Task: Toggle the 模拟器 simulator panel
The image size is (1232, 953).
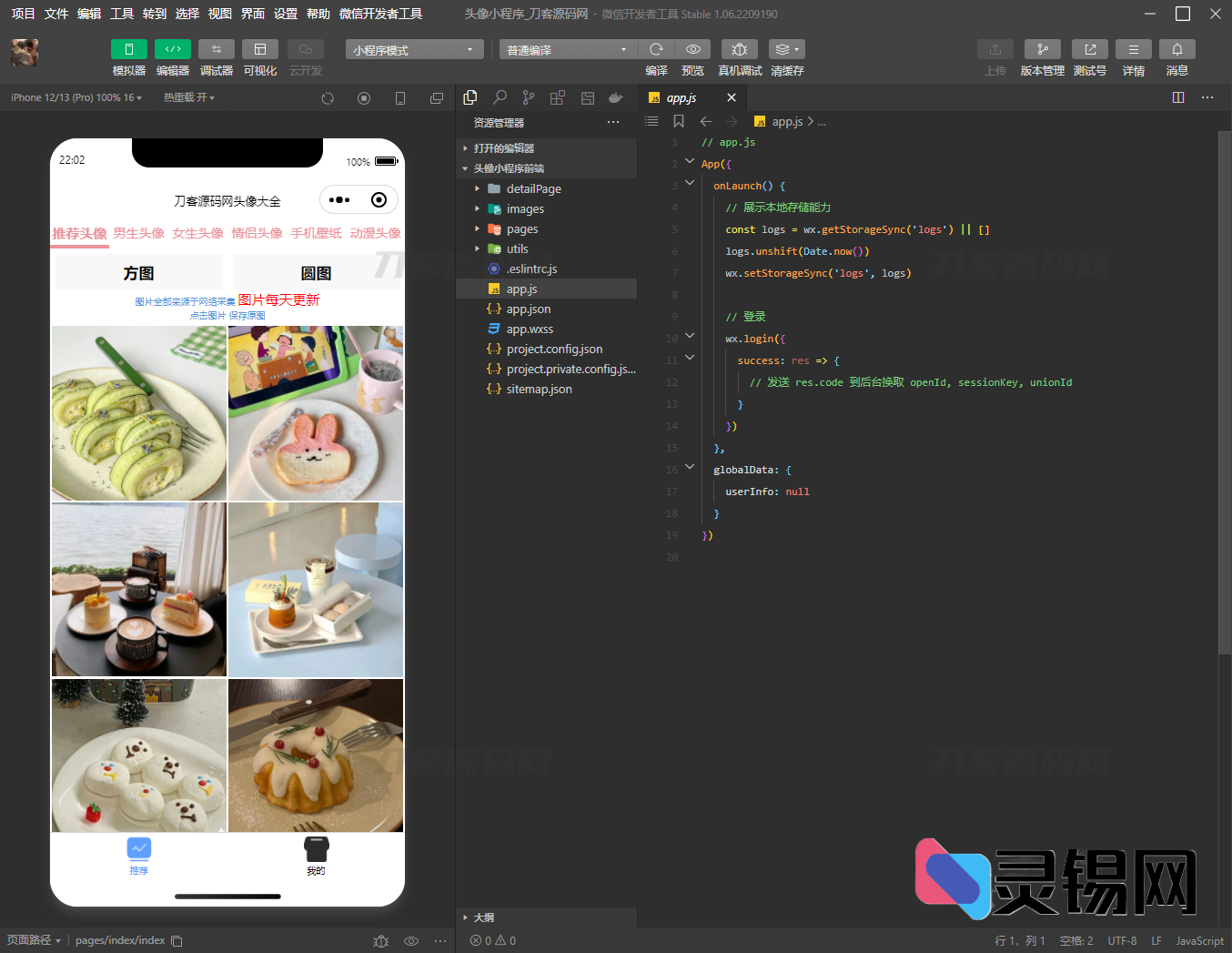Action: click(128, 49)
